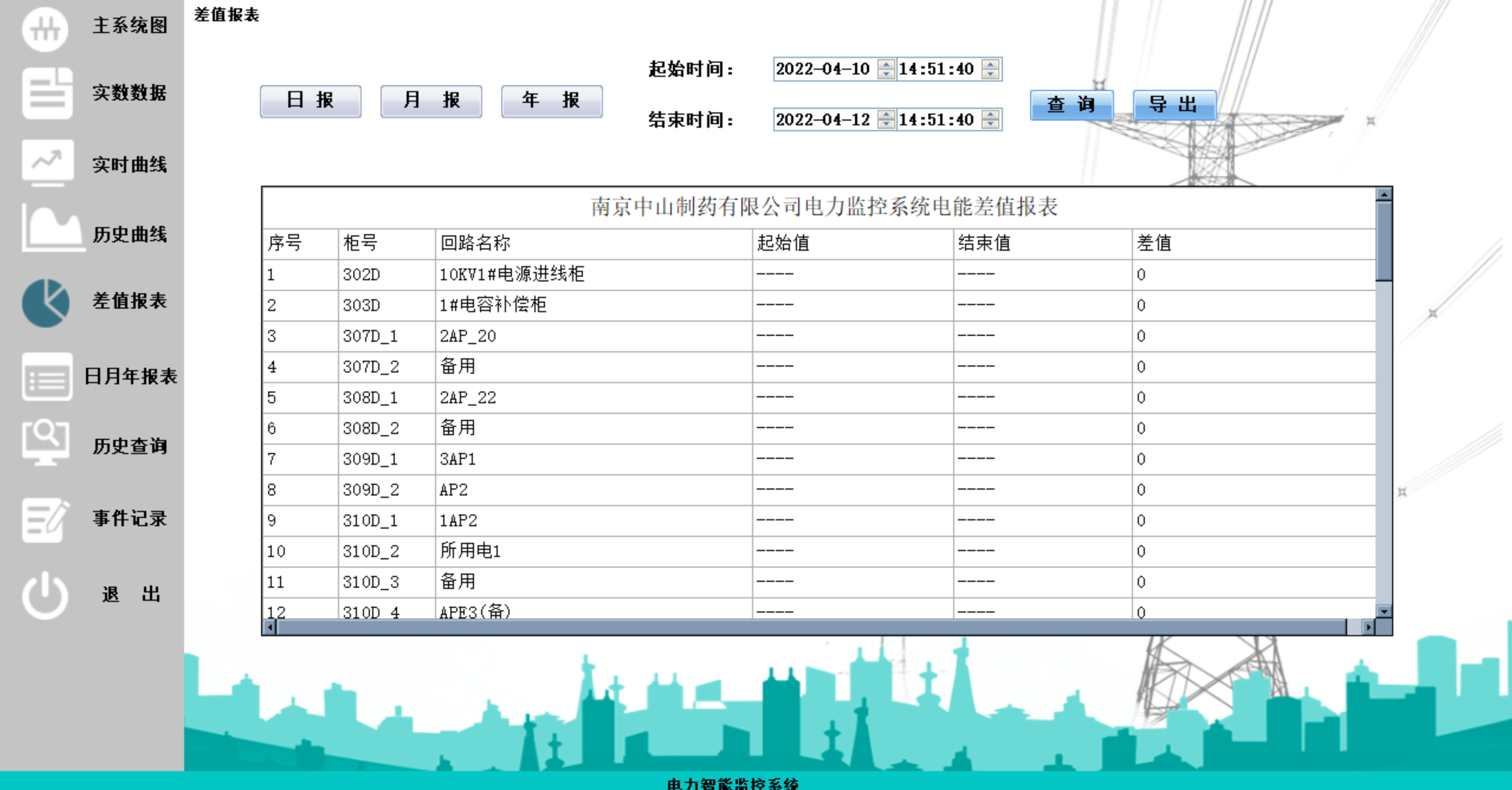1512x790 pixels.
Task: Open the 日月年报表 report list icon
Action: [45, 377]
